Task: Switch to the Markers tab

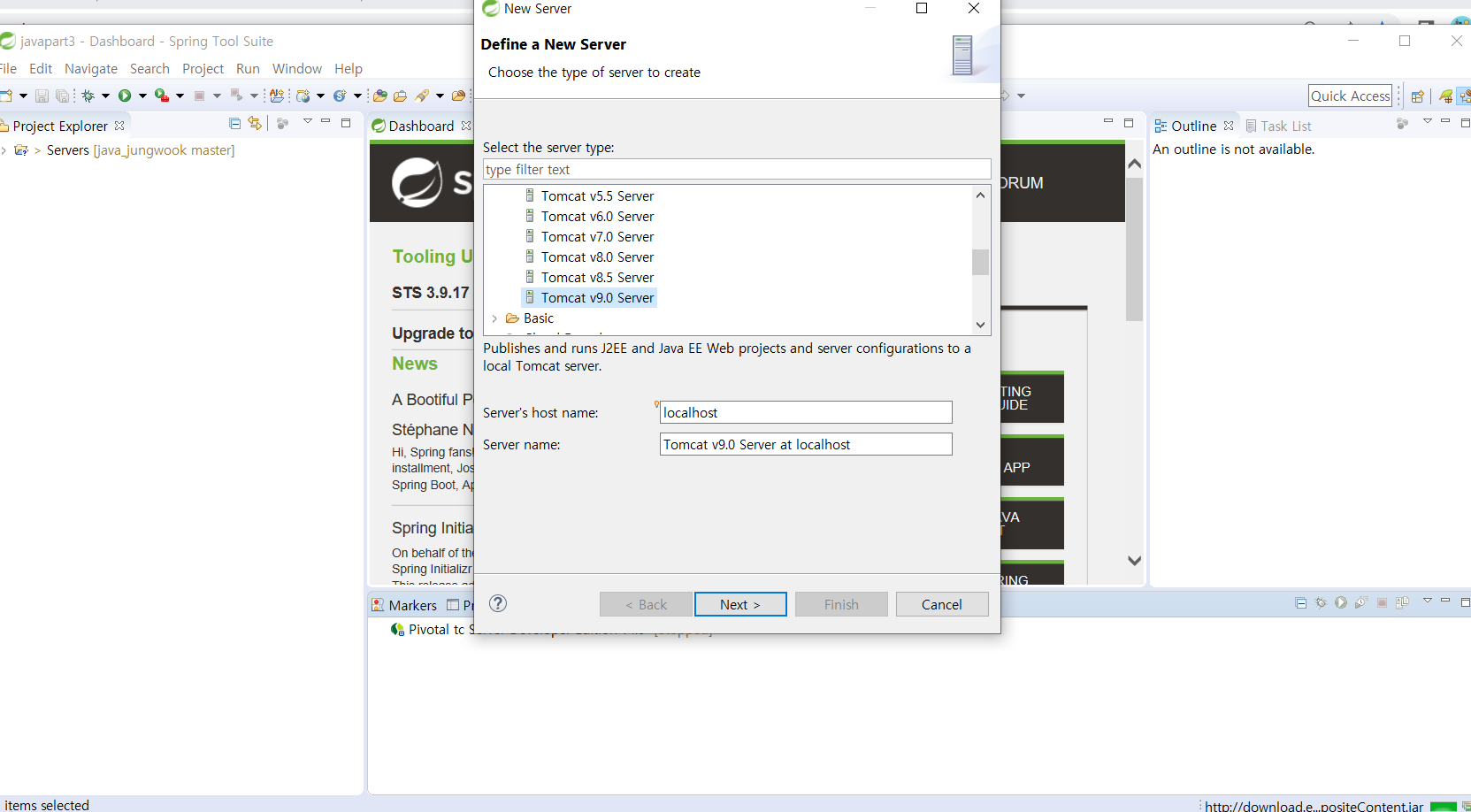Action: pos(404,605)
